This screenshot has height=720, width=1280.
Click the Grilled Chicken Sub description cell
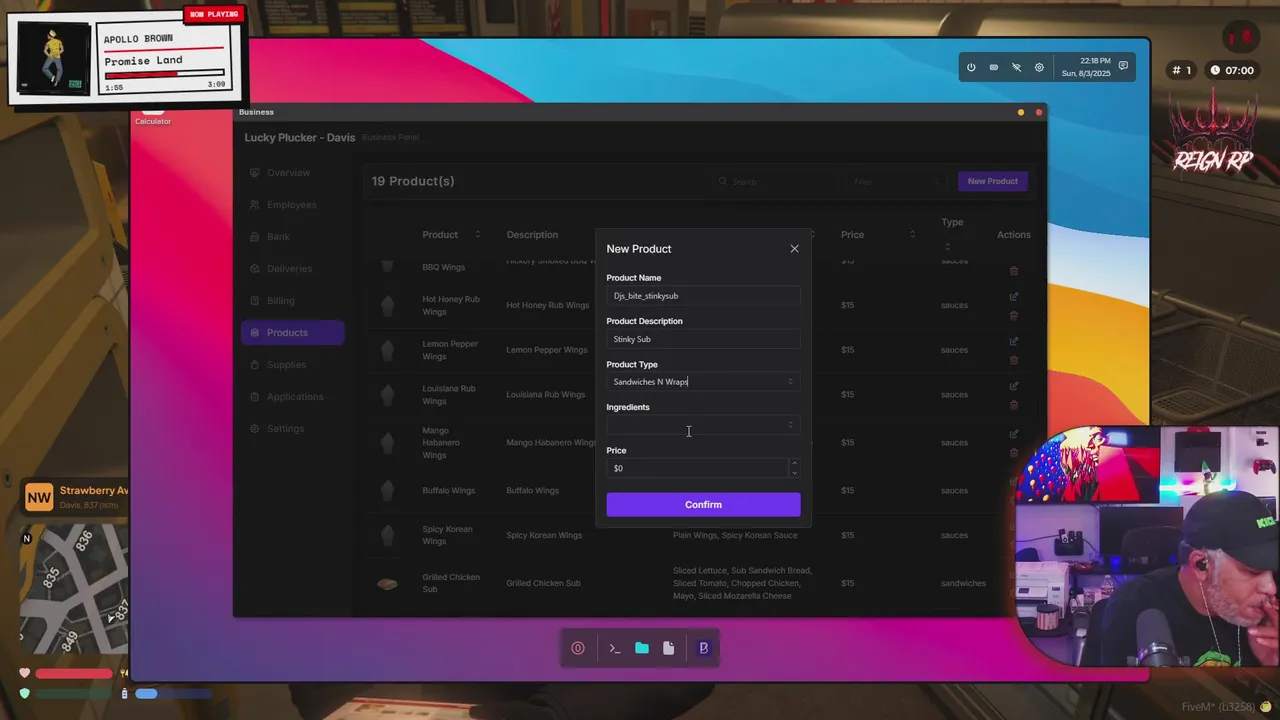[543, 584]
